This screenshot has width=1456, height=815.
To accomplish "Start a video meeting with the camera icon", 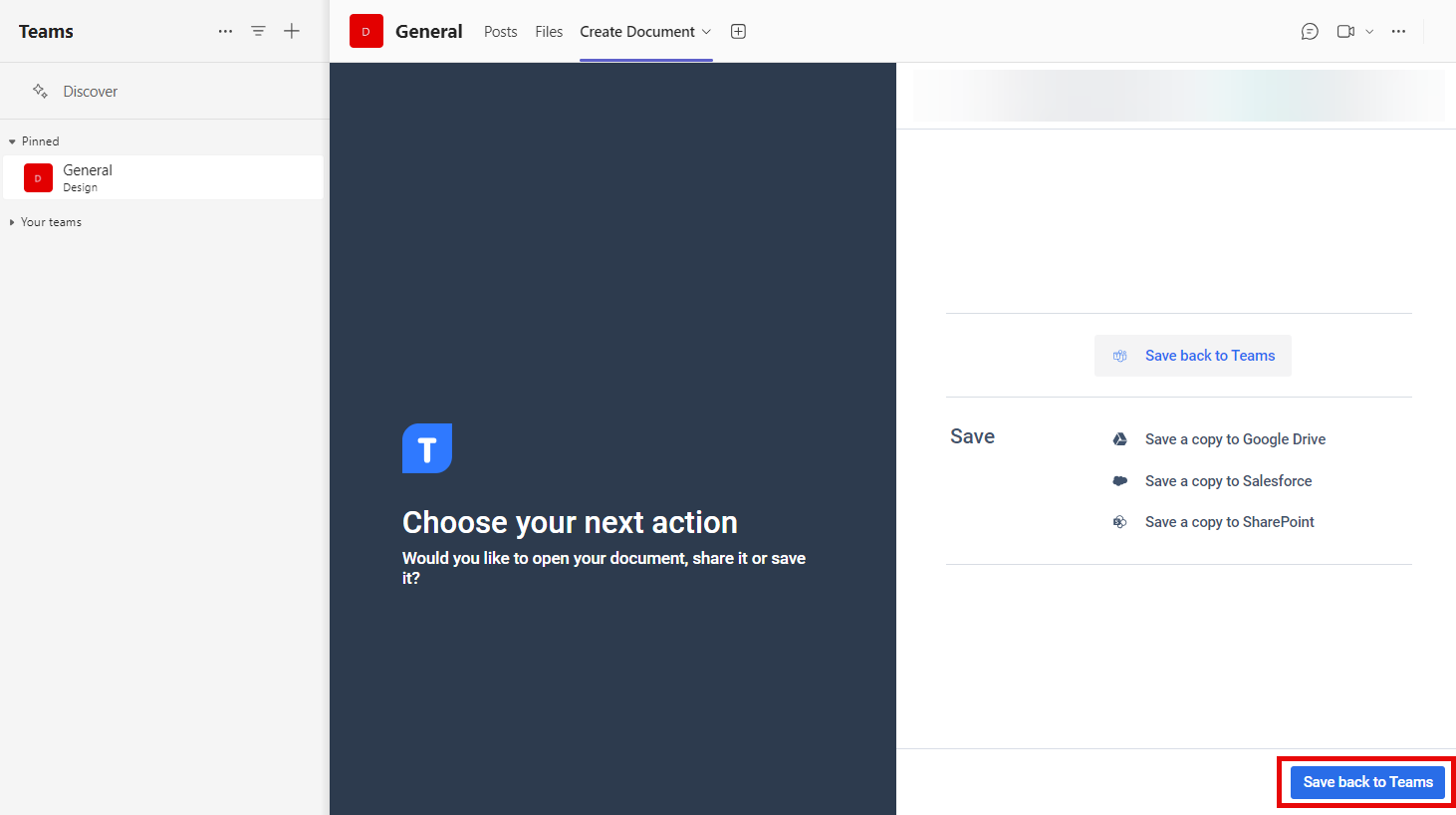I will coord(1347,31).
